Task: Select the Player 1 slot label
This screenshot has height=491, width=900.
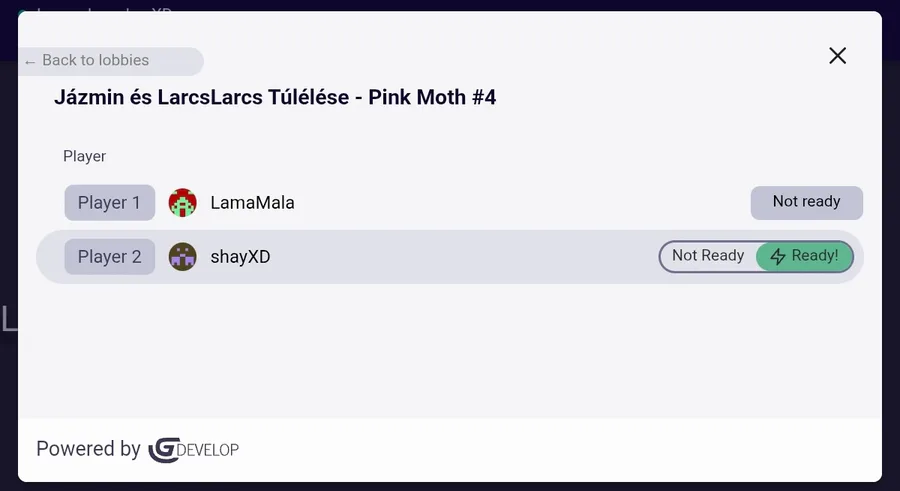Action: tap(110, 203)
